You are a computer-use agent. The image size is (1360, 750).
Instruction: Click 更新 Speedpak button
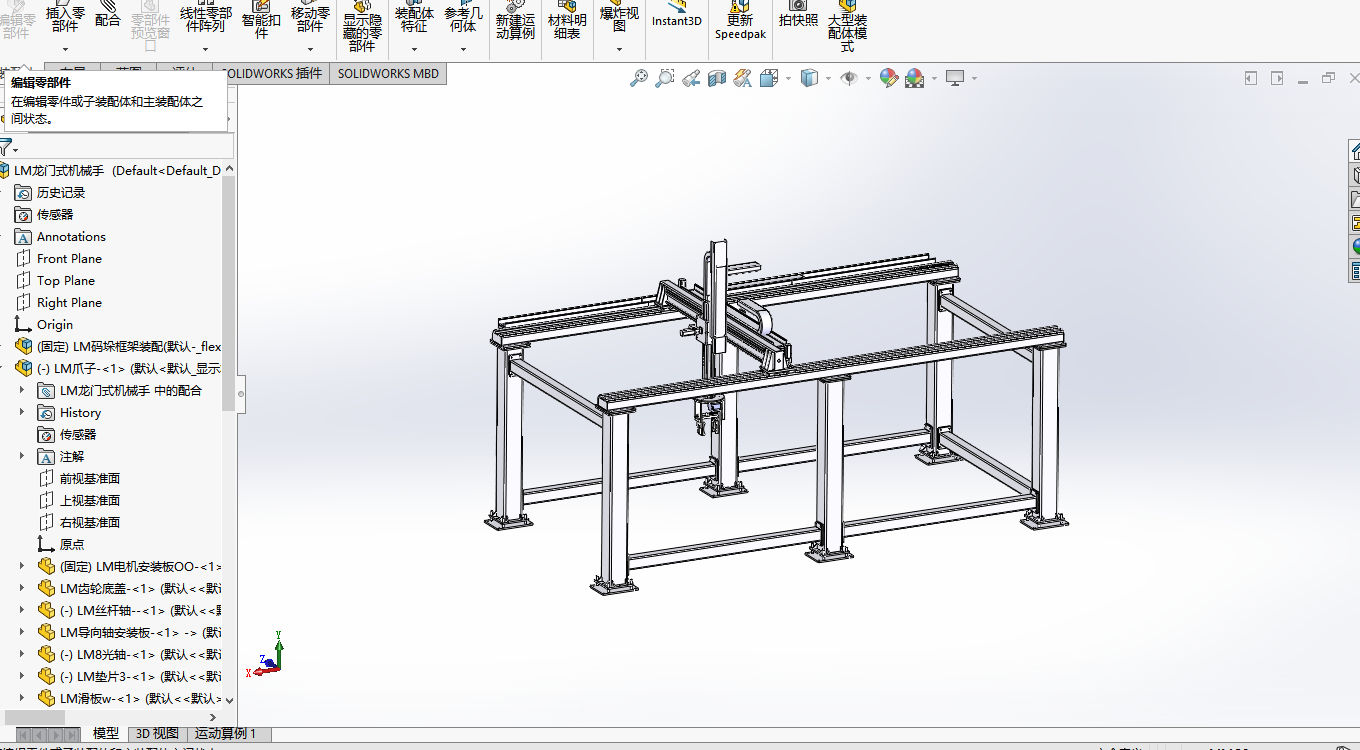pyautogui.click(x=740, y=22)
